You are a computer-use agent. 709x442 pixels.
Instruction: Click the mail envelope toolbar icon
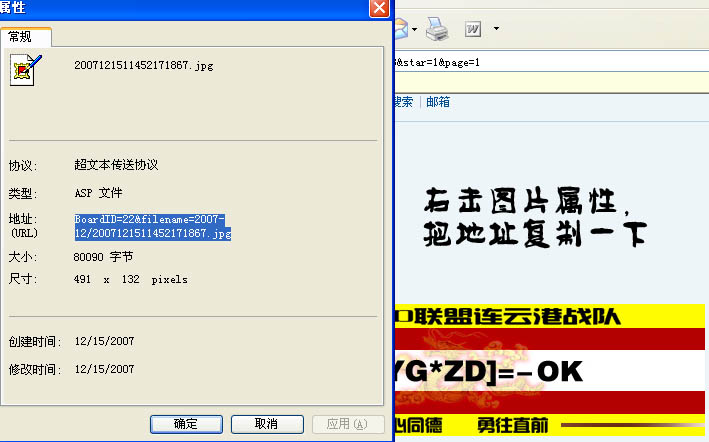coord(400,28)
